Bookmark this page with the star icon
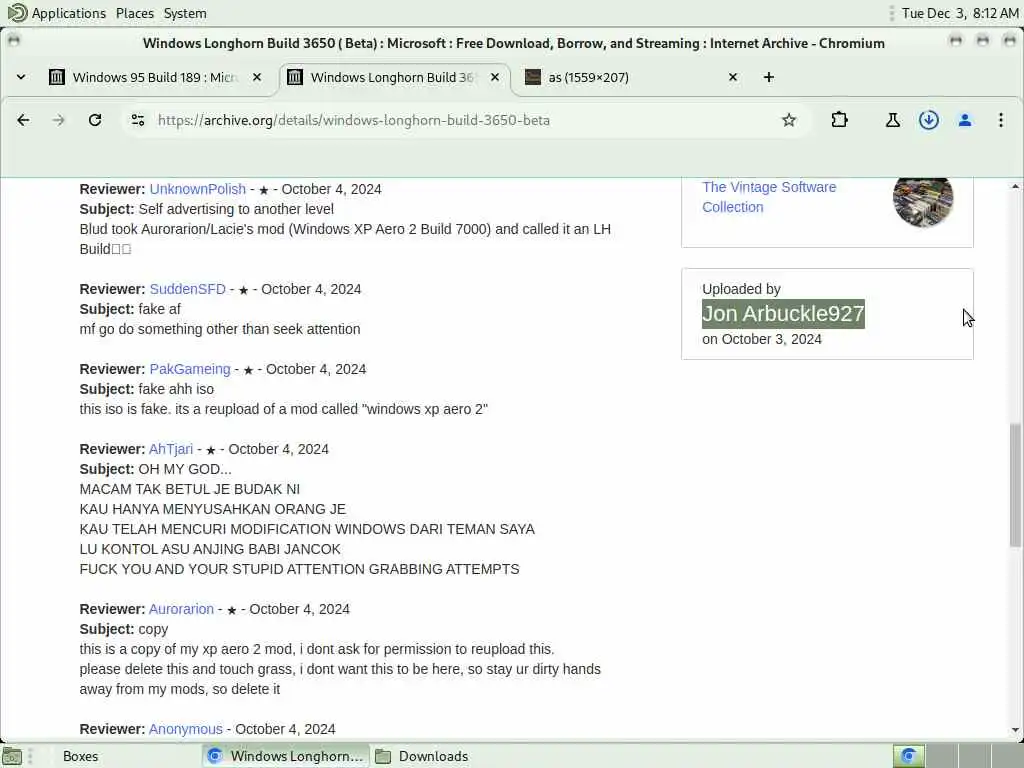Viewport: 1024px width, 768px height. pyautogui.click(x=789, y=120)
